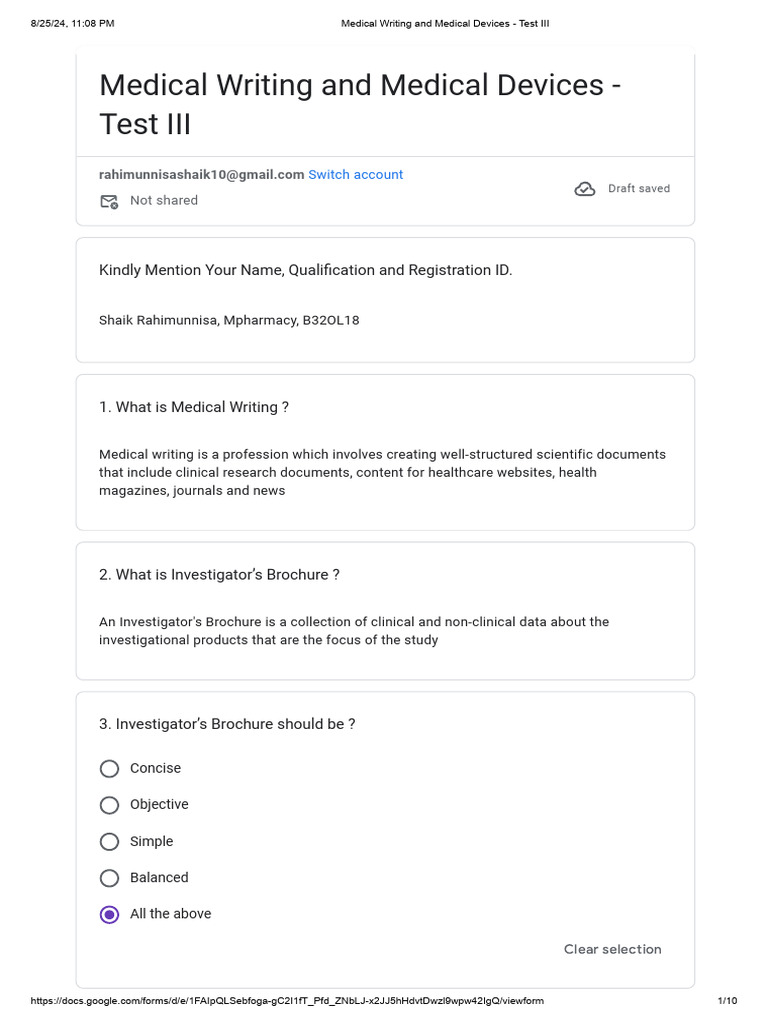768x1024 pixels.
Task: Click the Investigator's Brochure definition answer text
Action: click(x=354, y=631)
